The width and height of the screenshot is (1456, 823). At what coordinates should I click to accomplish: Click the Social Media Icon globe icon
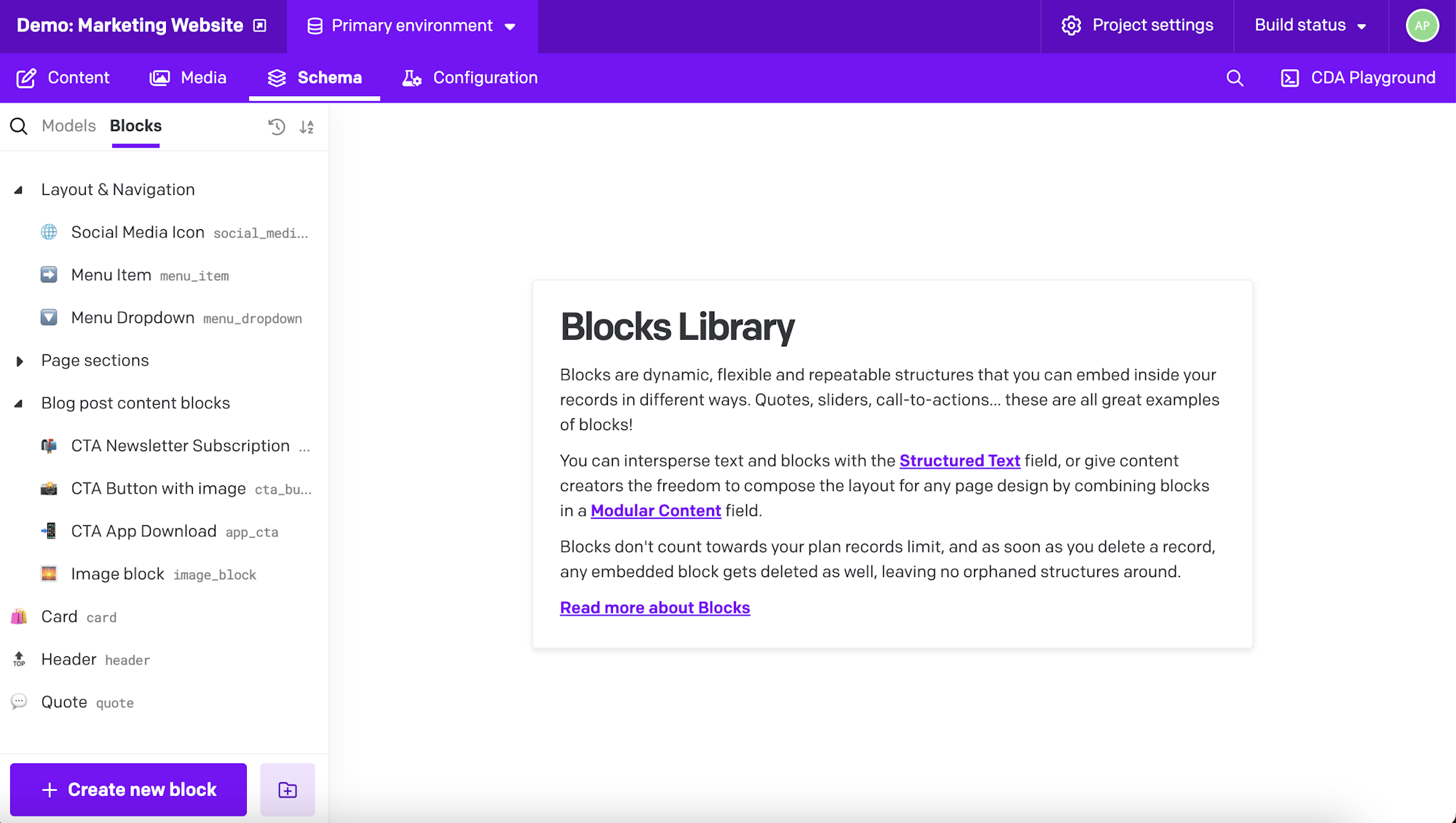point(49,232)
